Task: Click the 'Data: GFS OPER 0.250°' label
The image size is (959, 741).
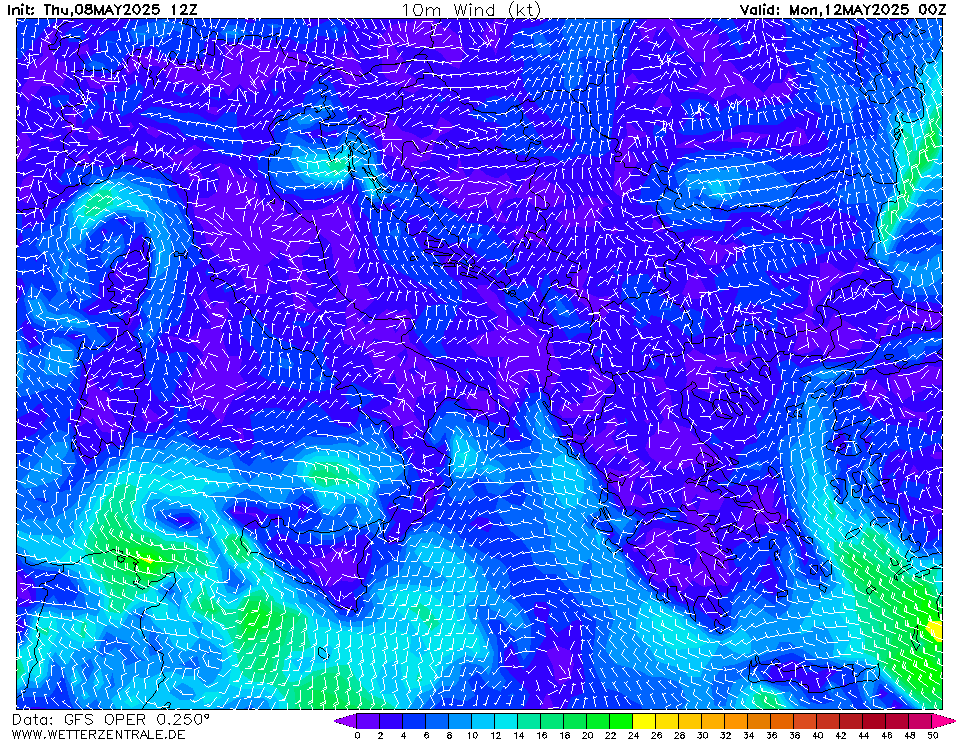Action: (x=111, y=719)
